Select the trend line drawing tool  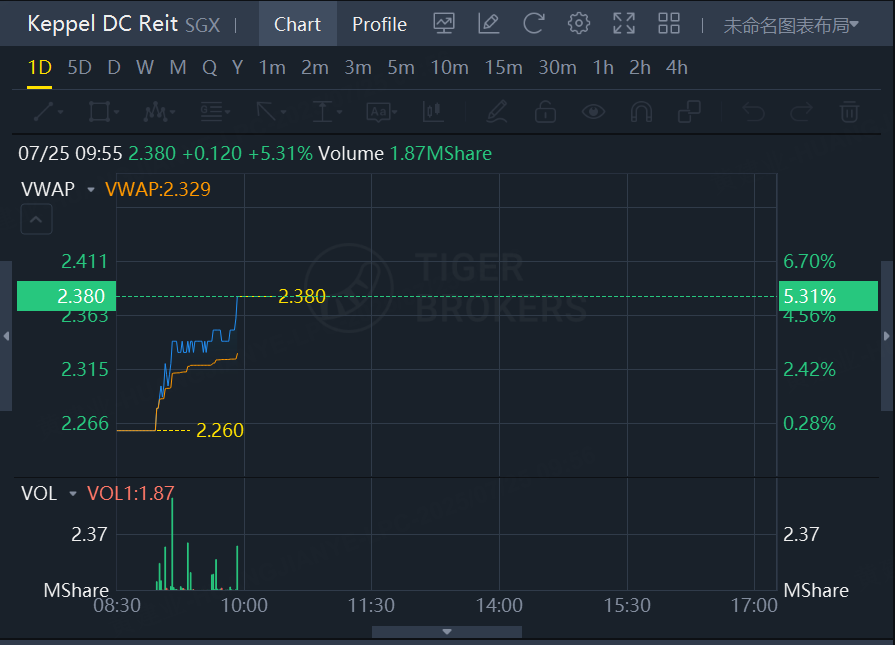(44, 112)
